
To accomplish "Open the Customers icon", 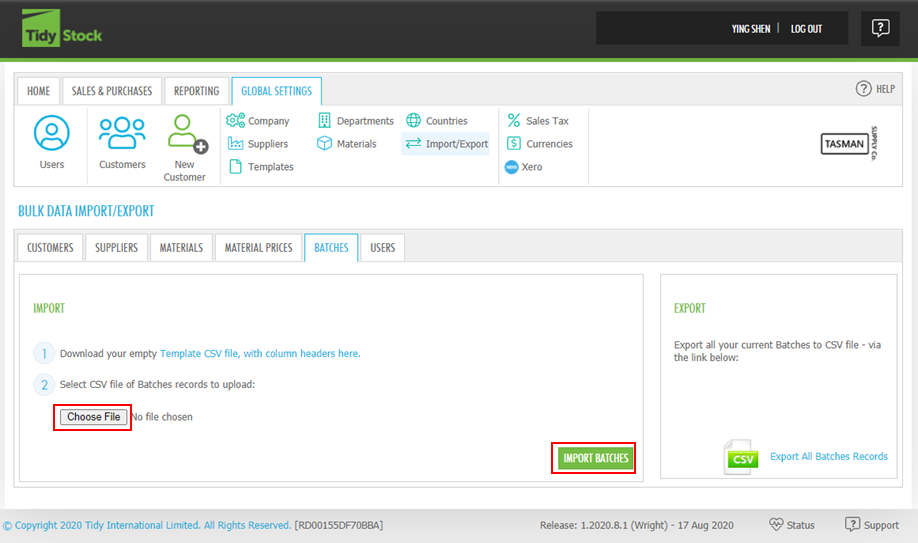I will (122, 134).
